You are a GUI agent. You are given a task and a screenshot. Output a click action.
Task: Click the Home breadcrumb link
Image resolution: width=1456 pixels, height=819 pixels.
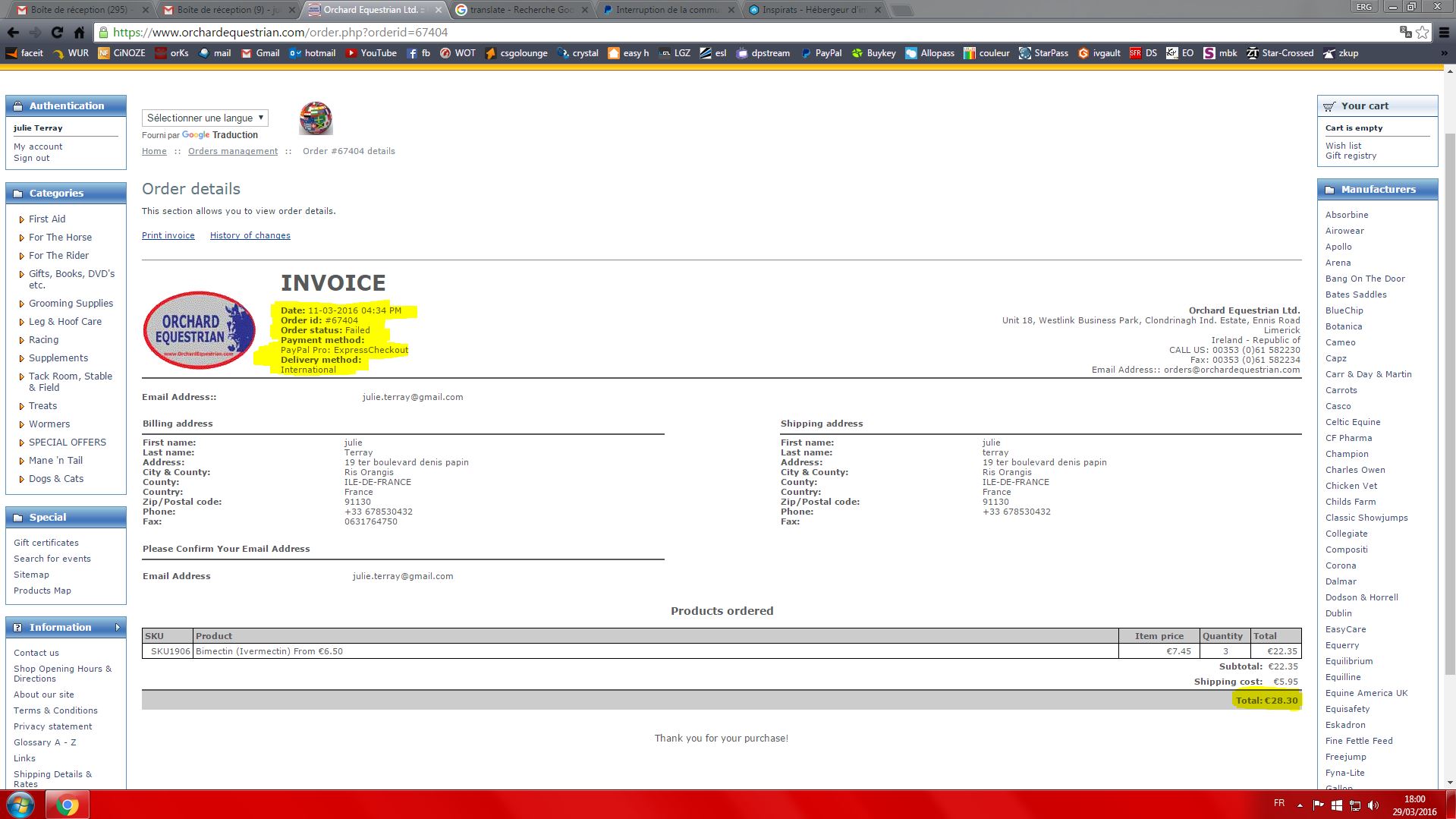(154, 151)
